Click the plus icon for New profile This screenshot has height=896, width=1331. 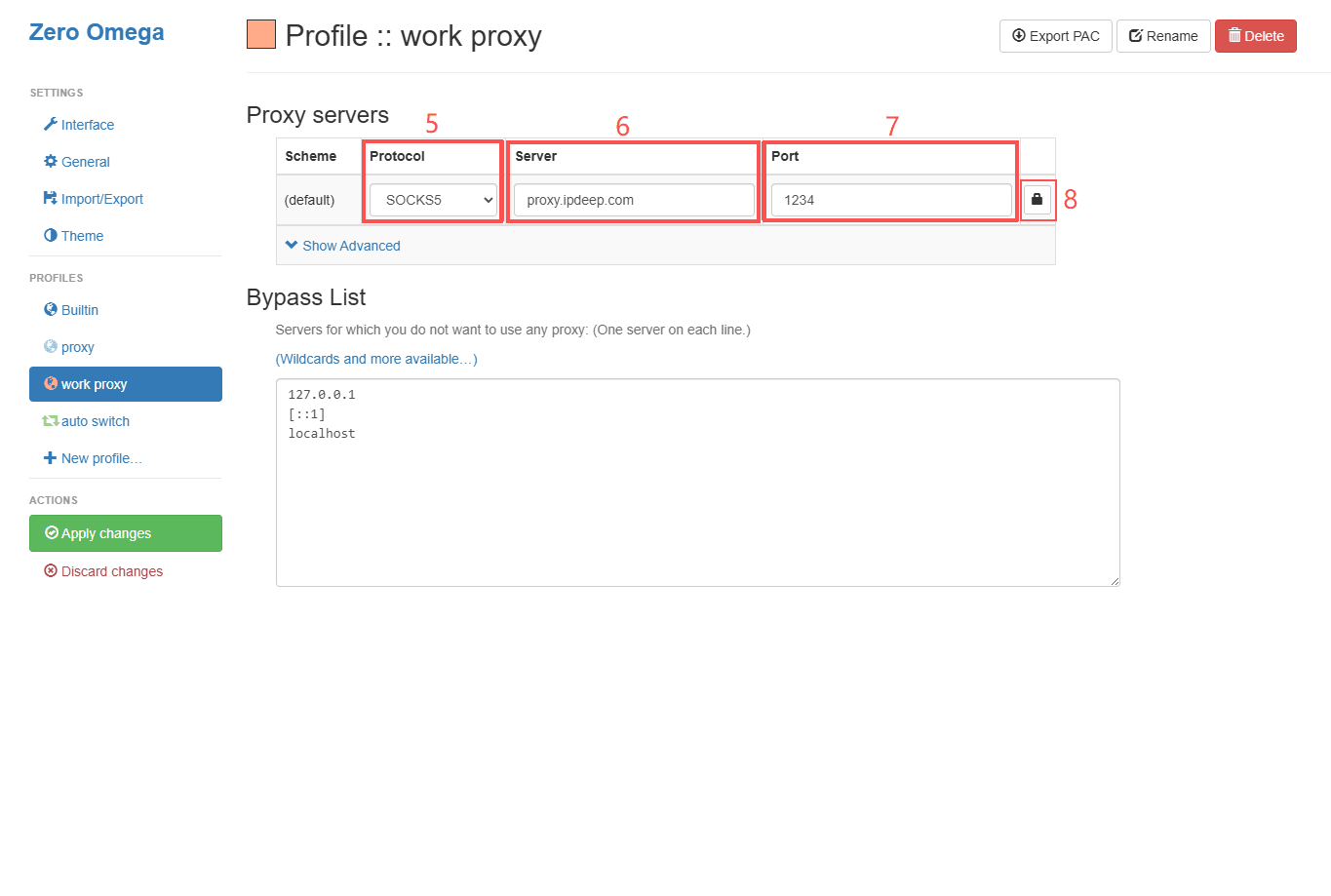[x=51, y=458]
